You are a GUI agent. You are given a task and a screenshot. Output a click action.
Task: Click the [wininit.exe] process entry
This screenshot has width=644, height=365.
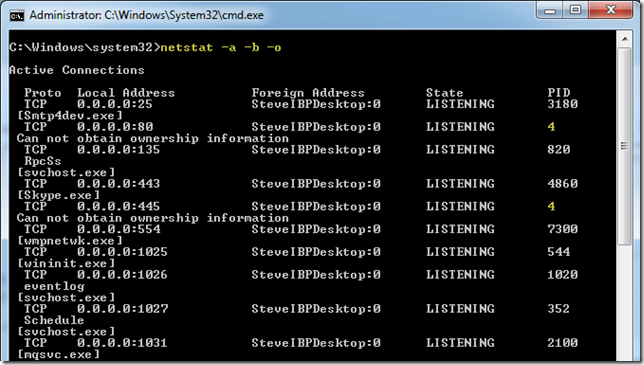66,264
